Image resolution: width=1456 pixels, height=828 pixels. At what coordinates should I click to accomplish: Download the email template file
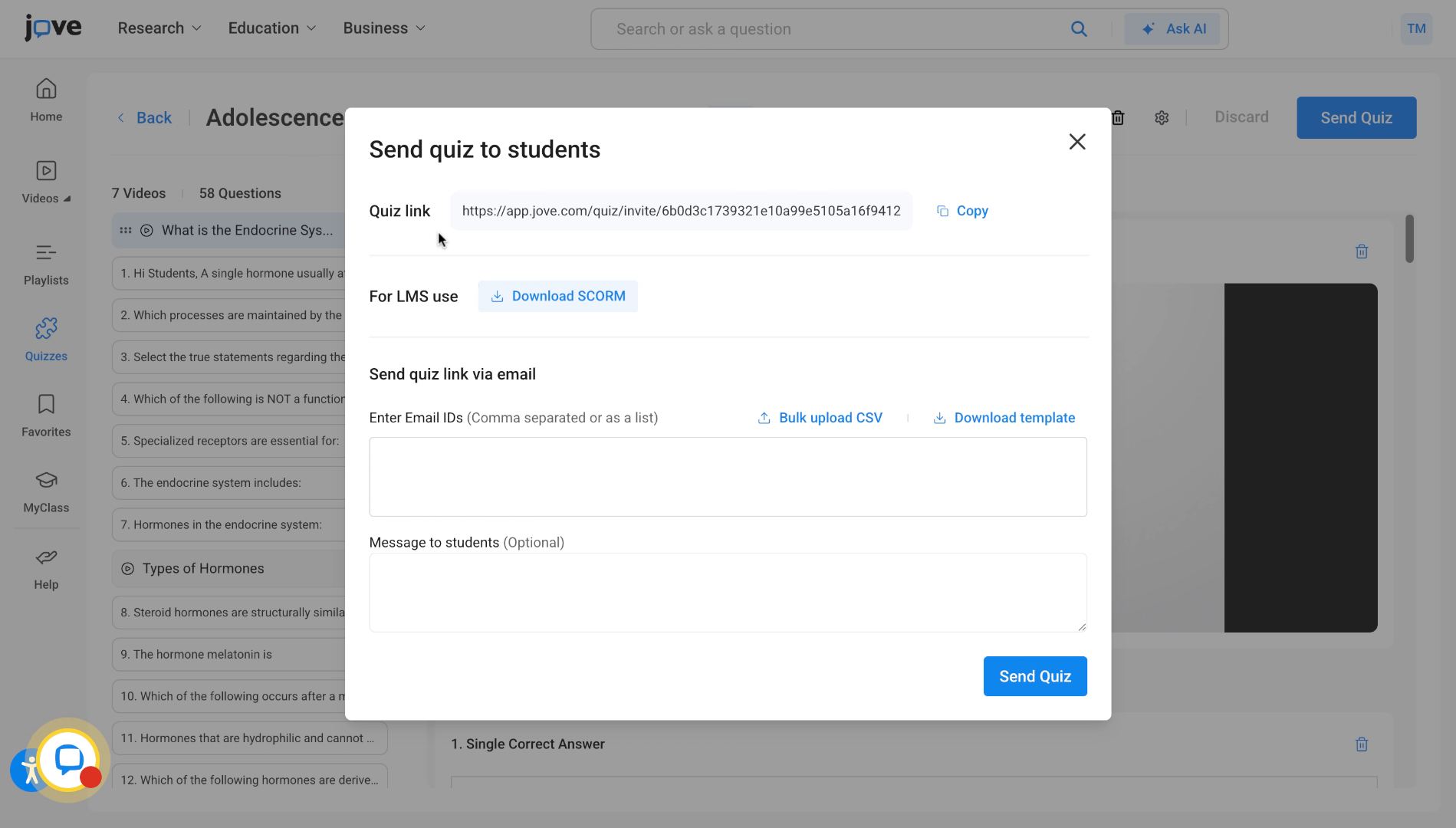(1004, 418)
